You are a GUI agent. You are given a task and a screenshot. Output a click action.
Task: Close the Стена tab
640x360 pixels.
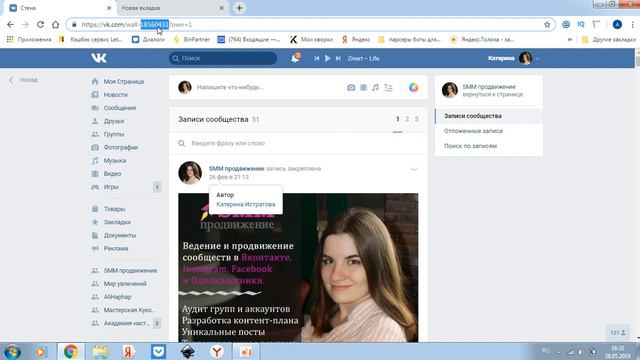tap(109, 8)
